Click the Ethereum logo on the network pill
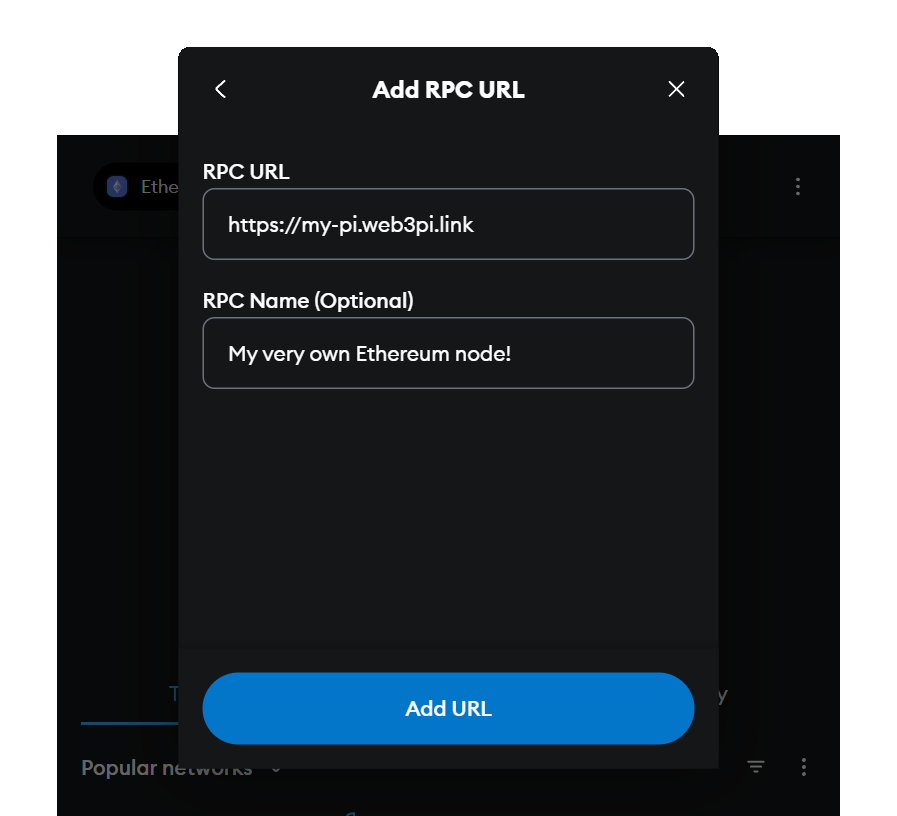This screenshot has height=816, width=897. [x=117, y=186]
